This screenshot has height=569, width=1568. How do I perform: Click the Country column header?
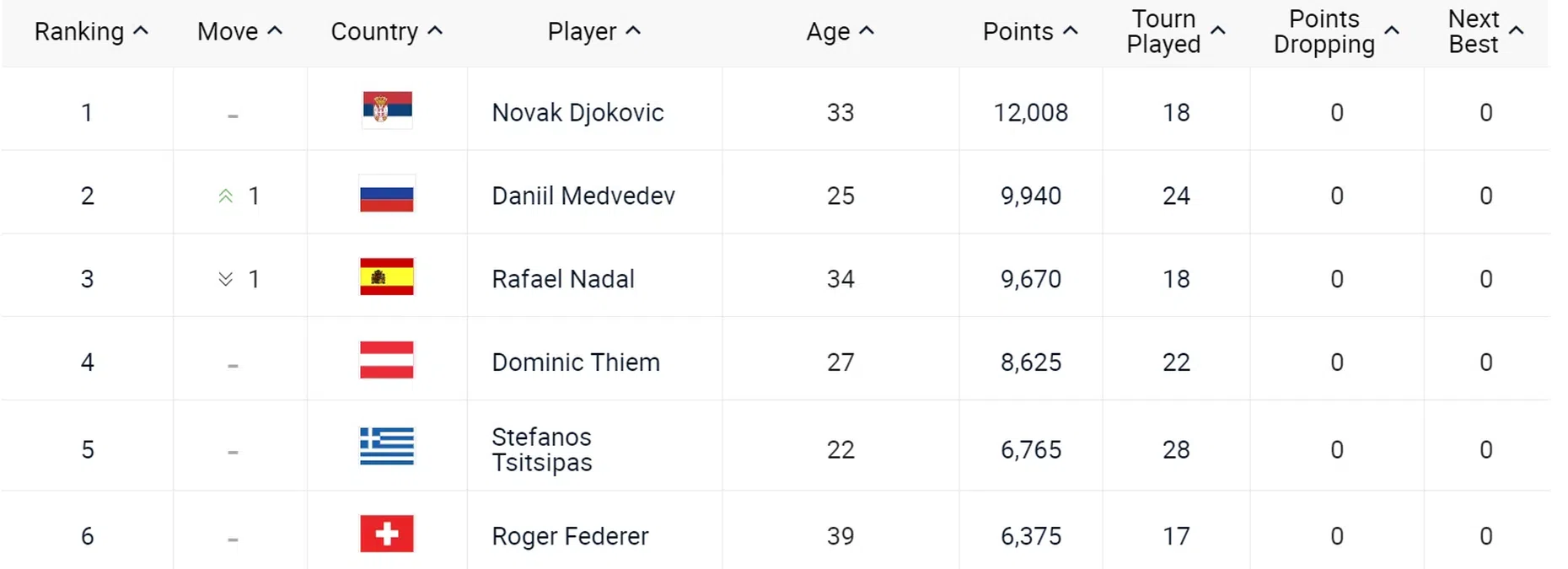coord(374,32)
